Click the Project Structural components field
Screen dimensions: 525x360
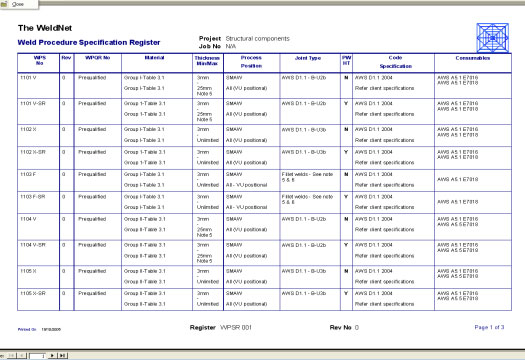coord(244,39)
